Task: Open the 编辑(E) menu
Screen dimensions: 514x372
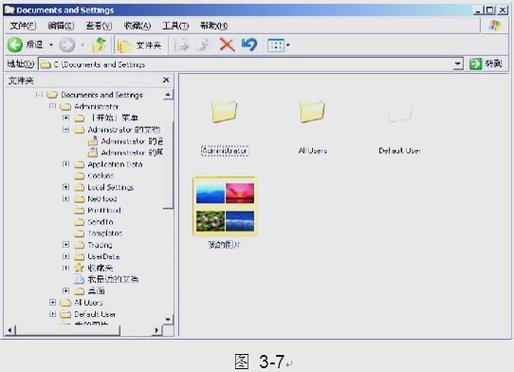Action: [x=61, y=26]
